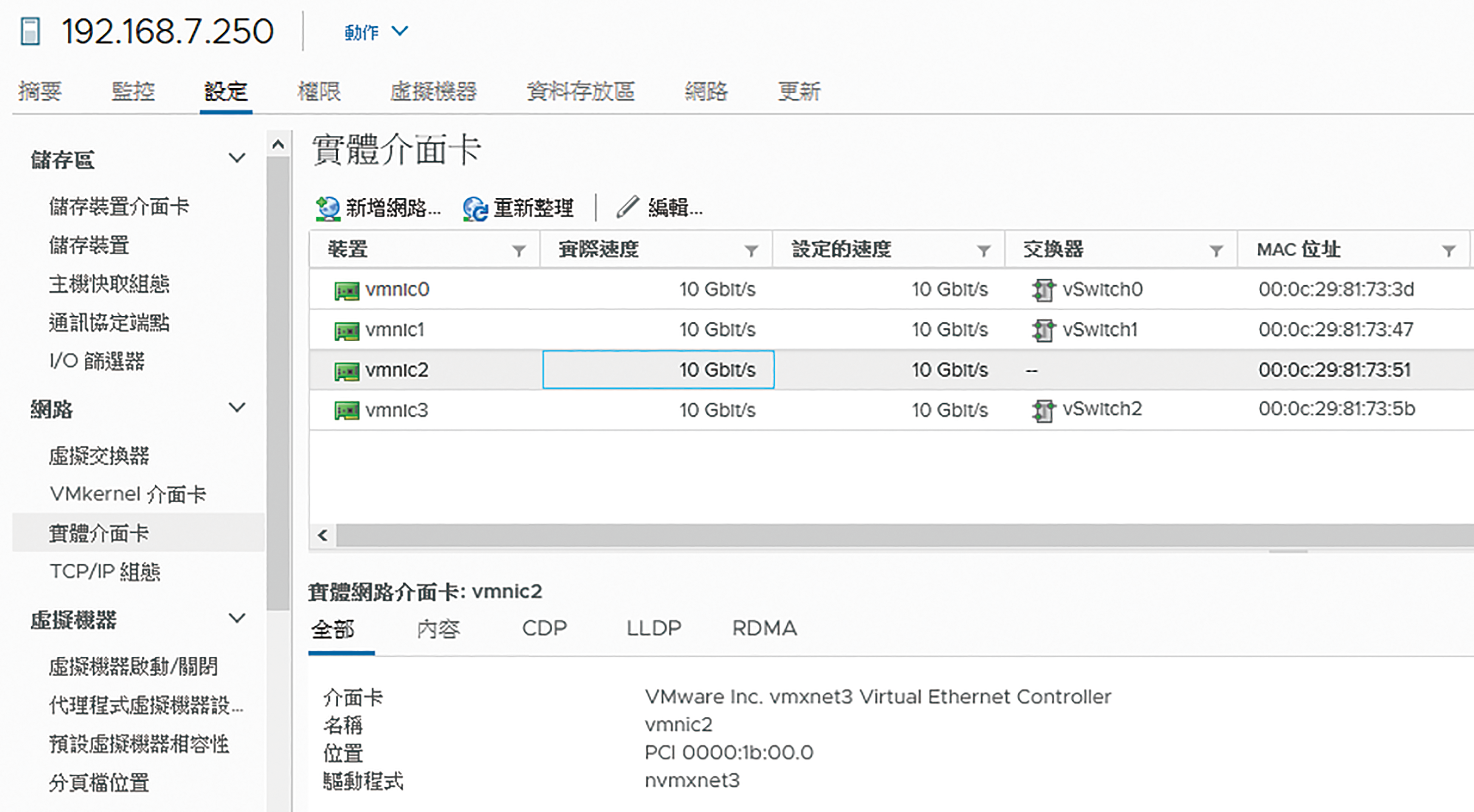Collapse the 儲存區 sidebar section
The width and height of the screenshot is (1474, 812).
click(x=237, y=159)
